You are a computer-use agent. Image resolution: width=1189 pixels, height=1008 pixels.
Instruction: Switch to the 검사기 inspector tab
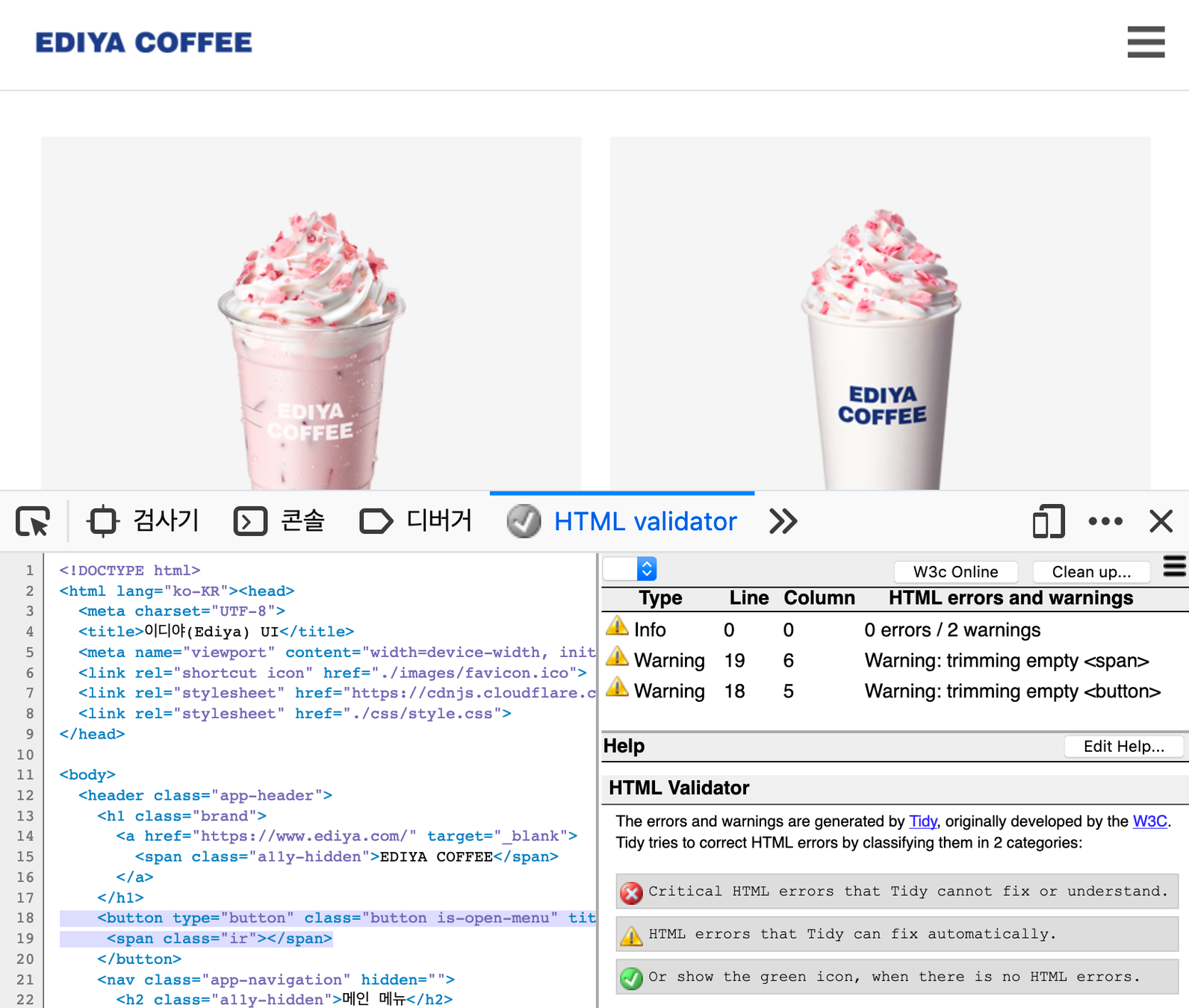tap(143, 520)
